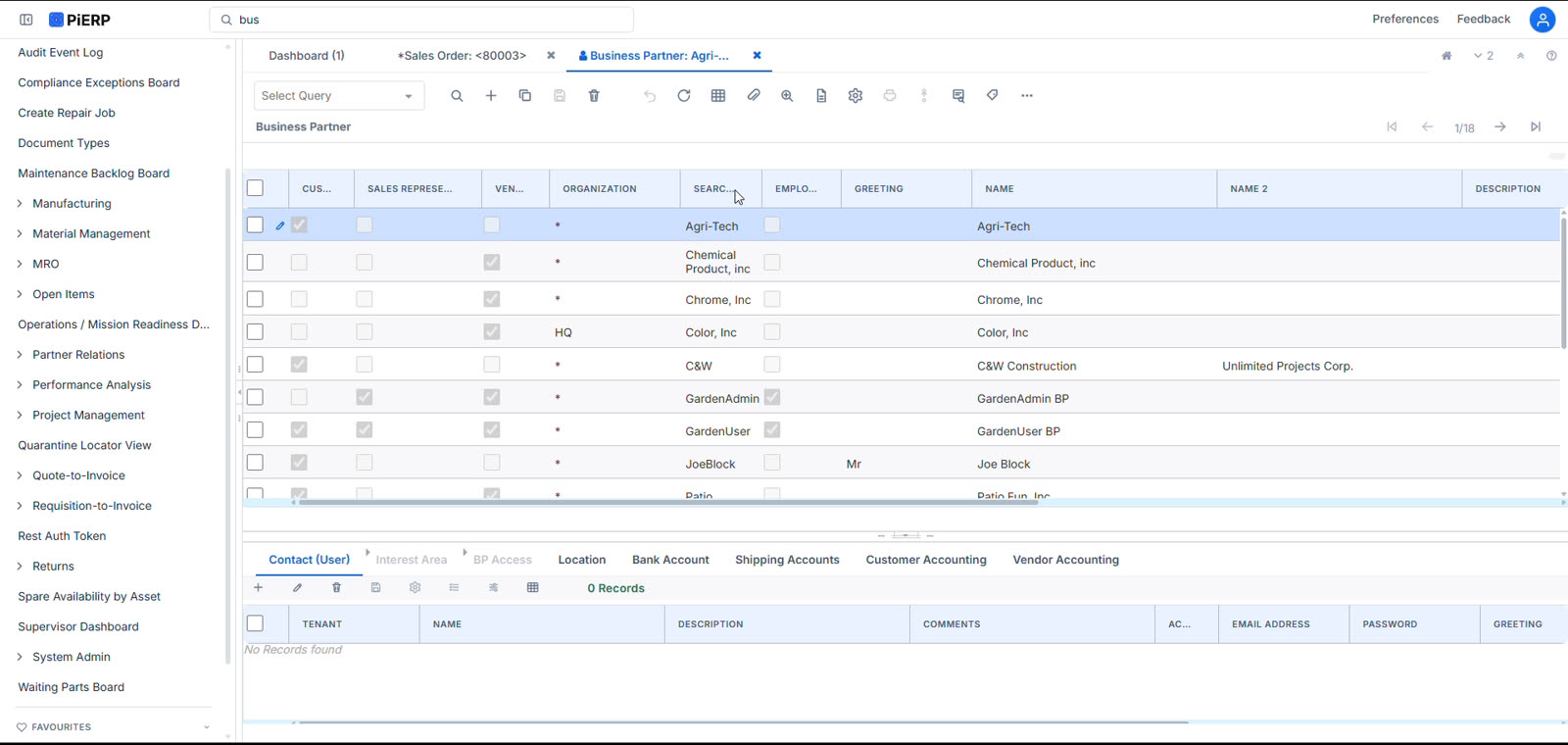The image size is (1568, 745).
Task: Open the Vendor Accounting tab
Action: (x=1066, y=560)
